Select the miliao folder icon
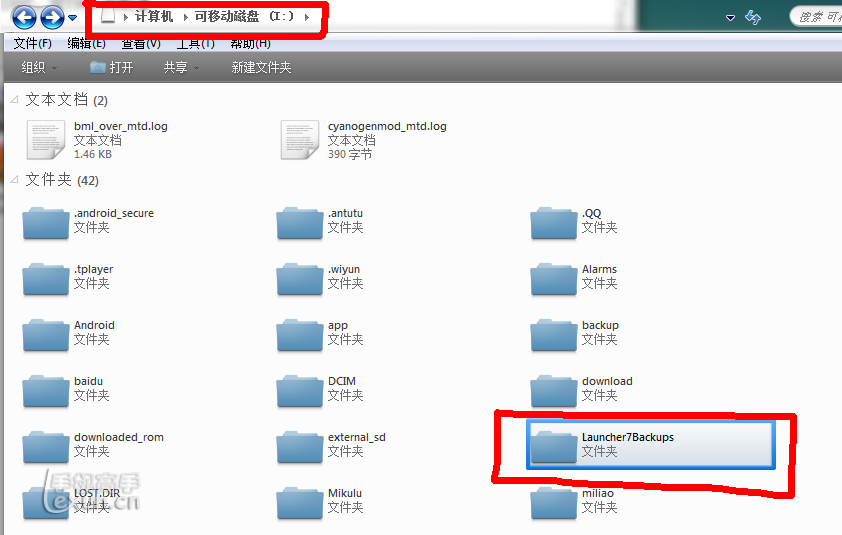The width and height of the screenshot is (842, 535). point(554,503)
